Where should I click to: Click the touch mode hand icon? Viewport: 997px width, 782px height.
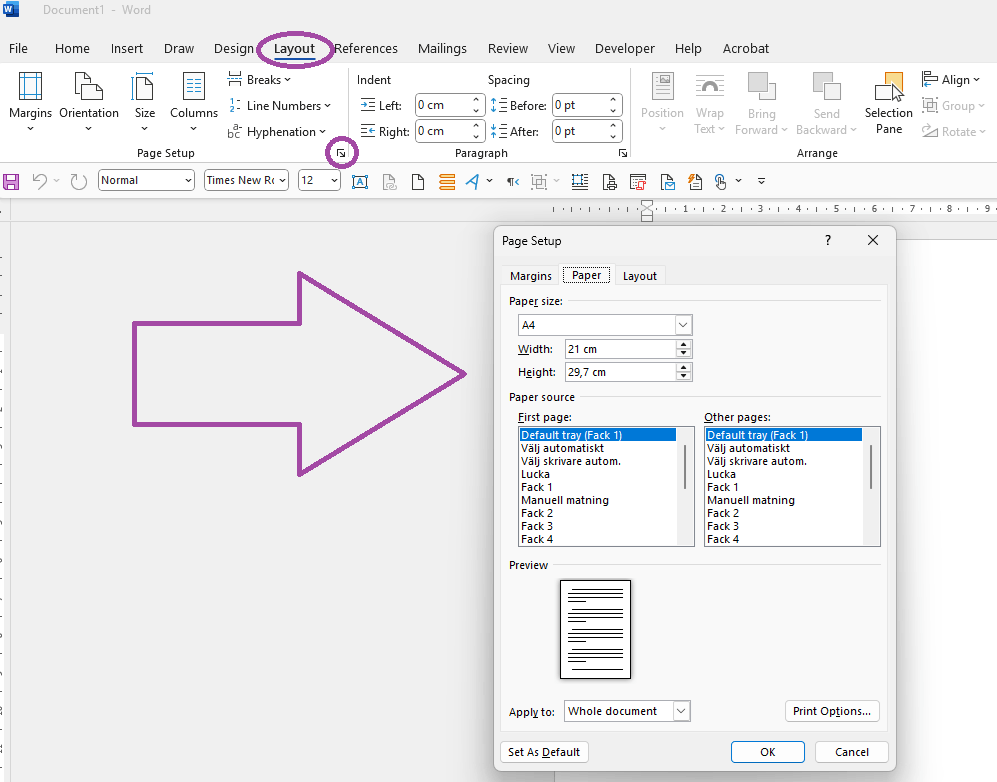[x=720, y=182]
